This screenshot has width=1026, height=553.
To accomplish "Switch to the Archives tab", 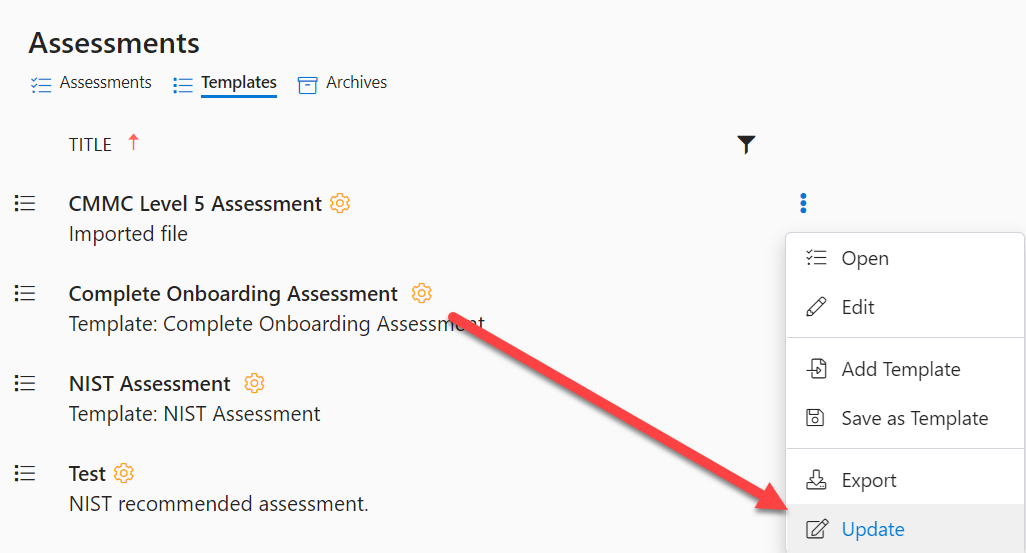I will (x=342, y=83).
